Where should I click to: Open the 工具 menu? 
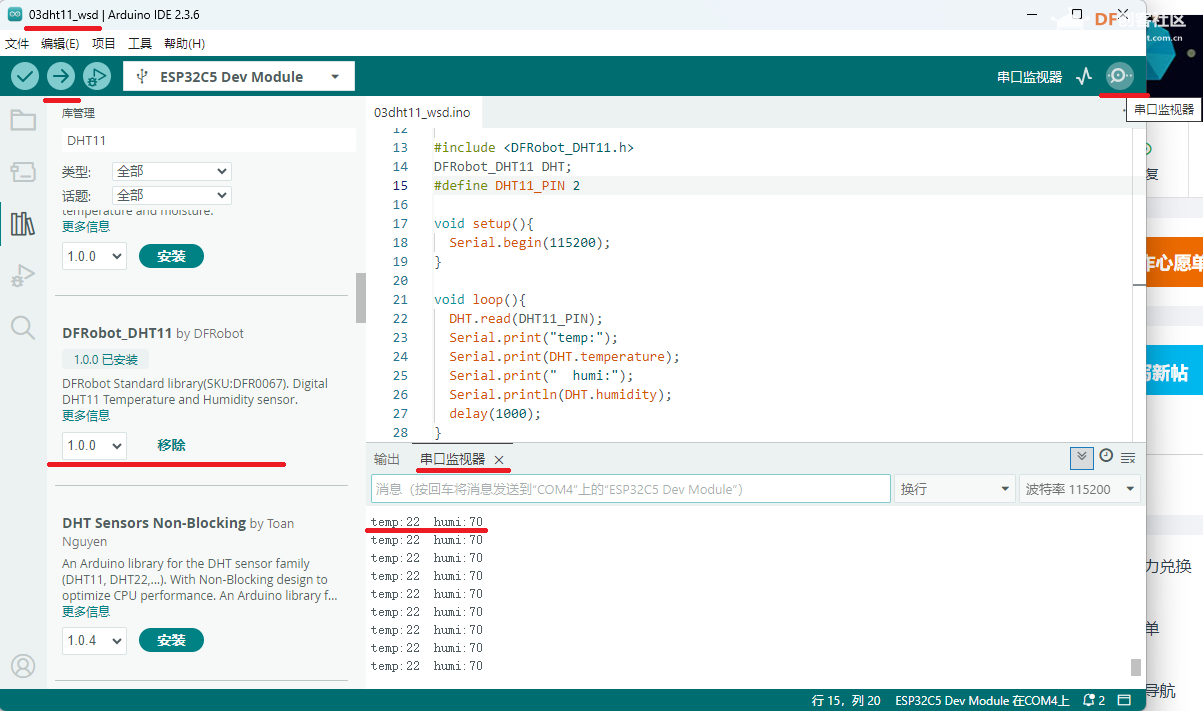coord(140,43)
